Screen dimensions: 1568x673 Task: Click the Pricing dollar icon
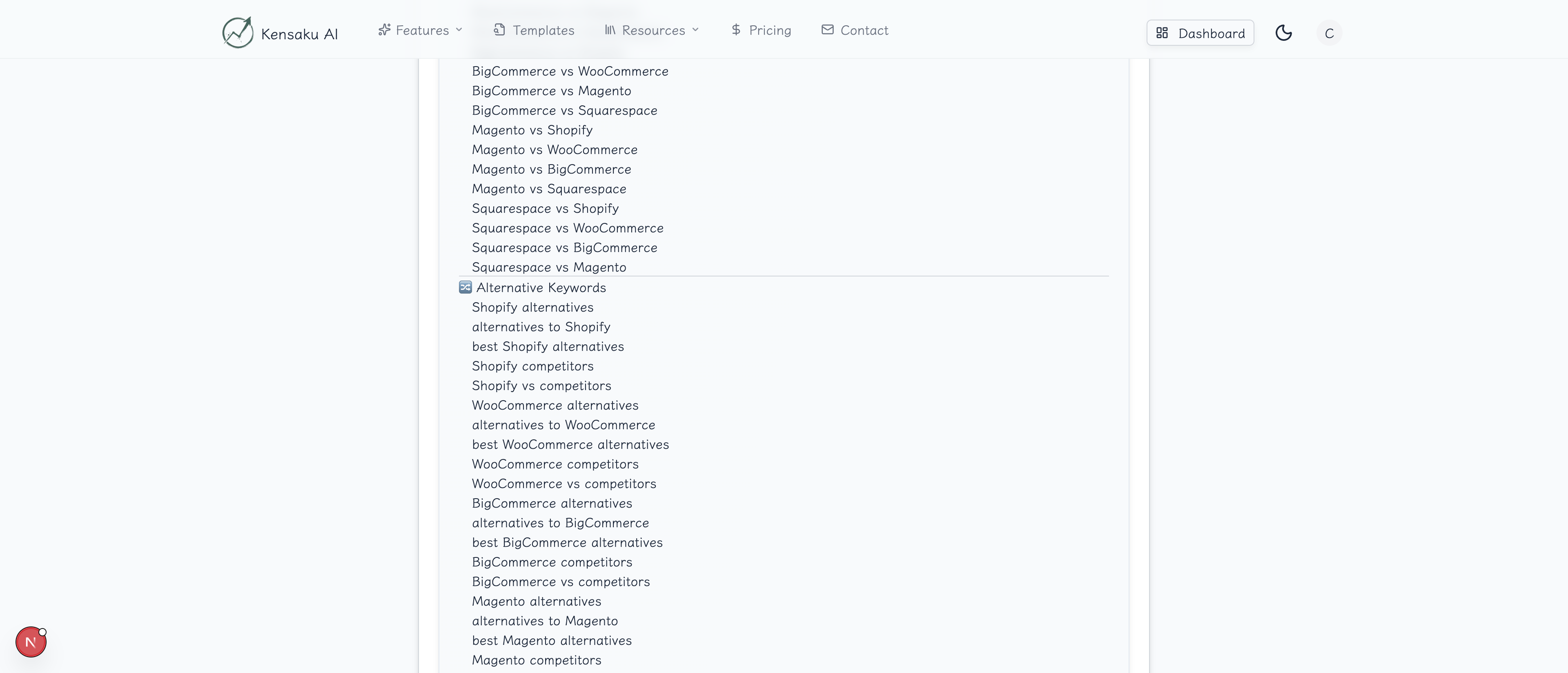point(736,30)
